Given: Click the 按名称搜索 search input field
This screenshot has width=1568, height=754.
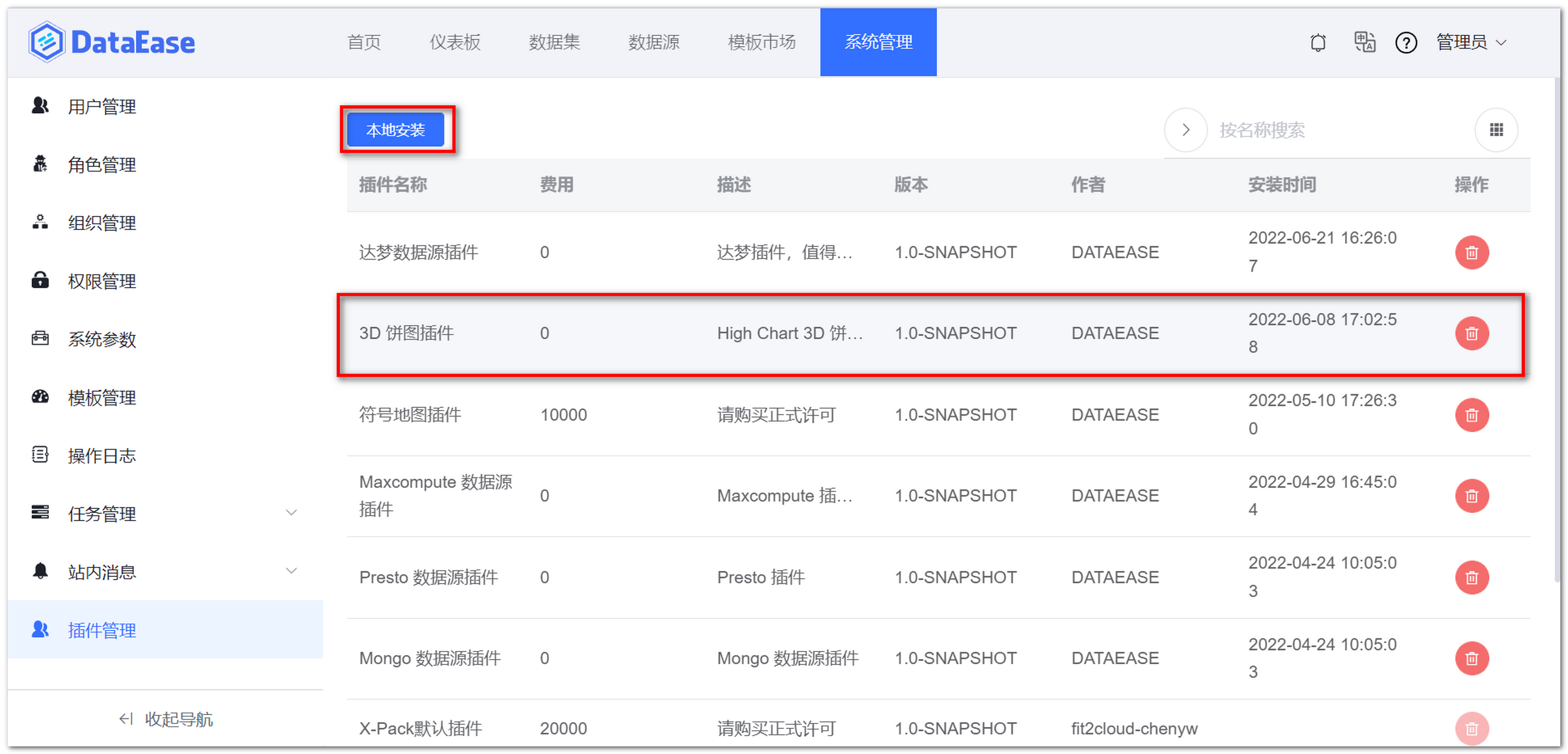Looking at the screenshot, I should pos(1263,130).
